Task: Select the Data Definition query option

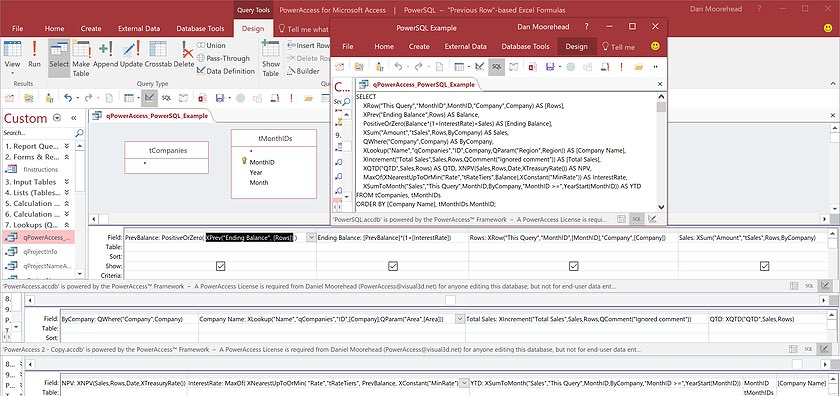Action: point(226,71)
